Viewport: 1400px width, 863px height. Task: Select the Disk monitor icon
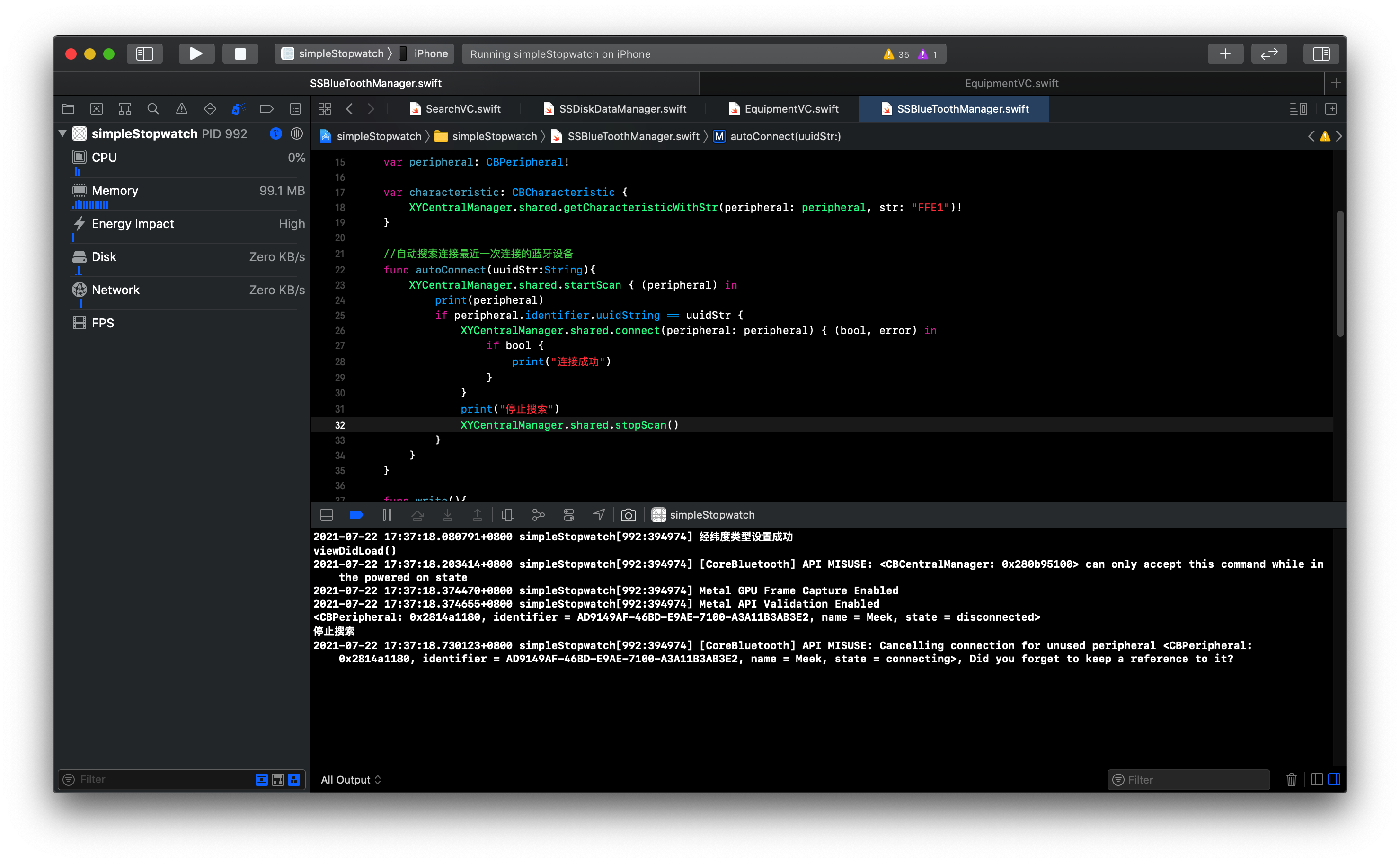(x=80, y=257)
